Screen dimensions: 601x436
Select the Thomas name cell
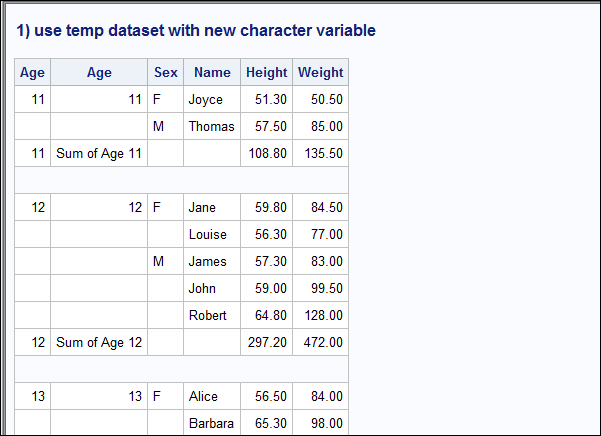tap(212, 126)
